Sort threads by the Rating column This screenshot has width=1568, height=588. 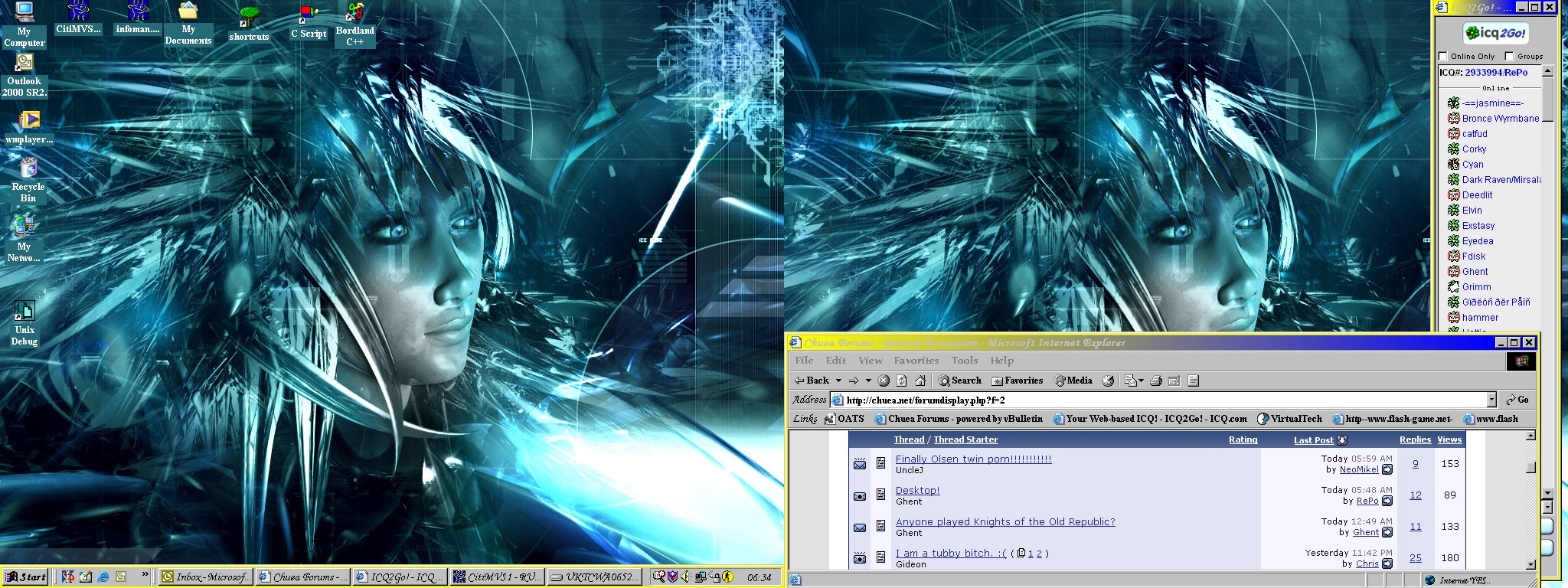point(1243,439)
